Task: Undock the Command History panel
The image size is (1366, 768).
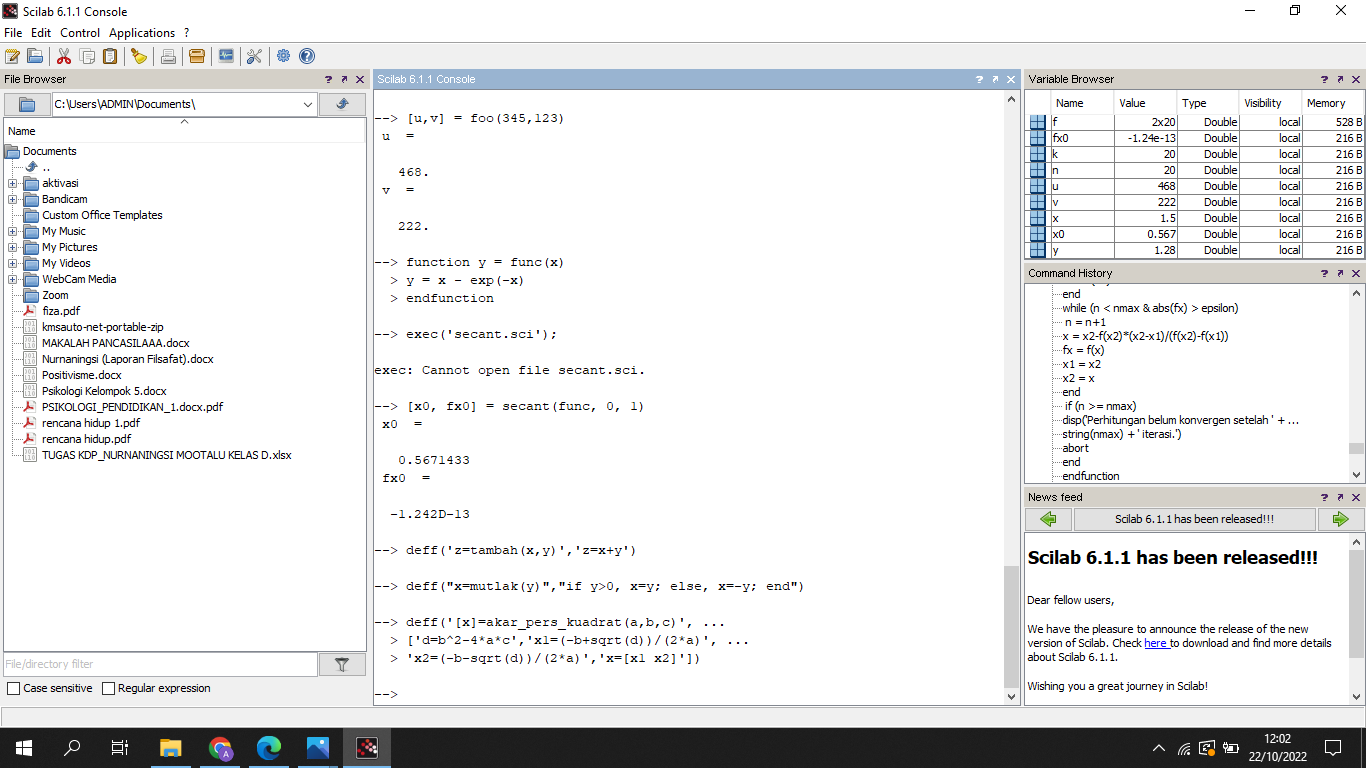Action: click(x=1340, y=273)
